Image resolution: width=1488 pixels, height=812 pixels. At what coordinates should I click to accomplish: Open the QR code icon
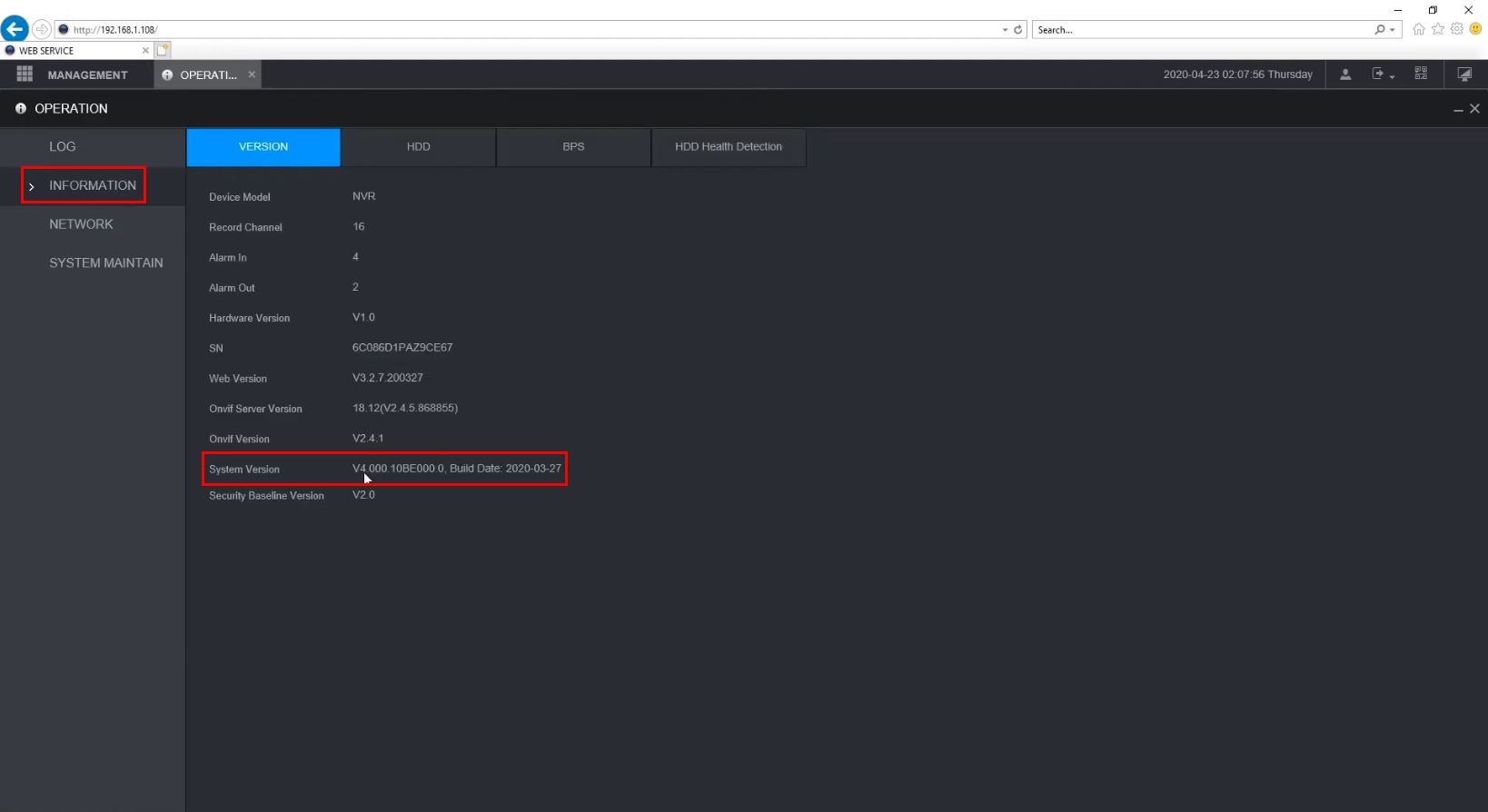click(1421, 74)
